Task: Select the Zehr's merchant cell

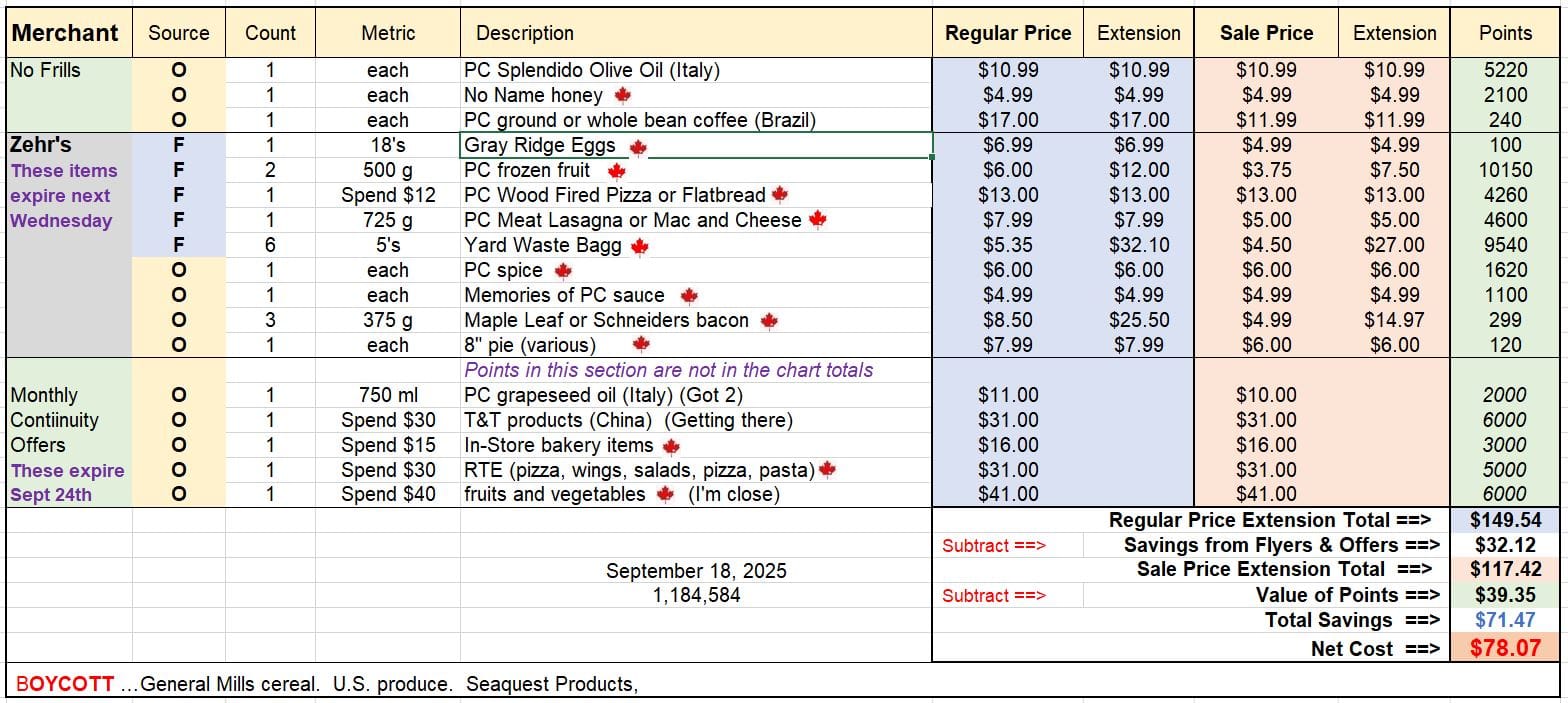Action: 41,145
